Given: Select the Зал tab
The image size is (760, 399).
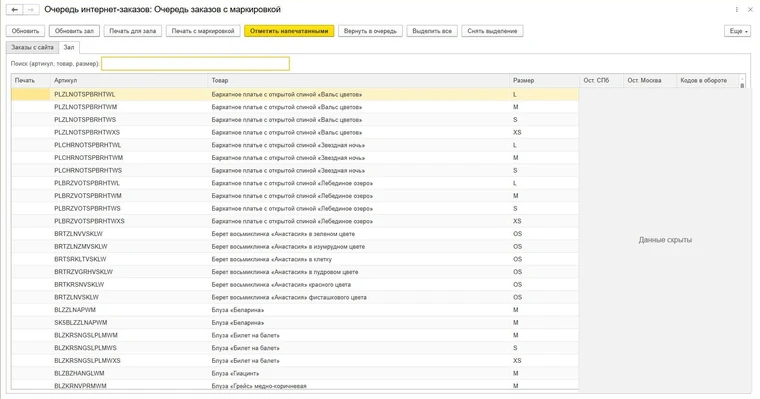Looking at the screenshot, I should coord(69,48).
